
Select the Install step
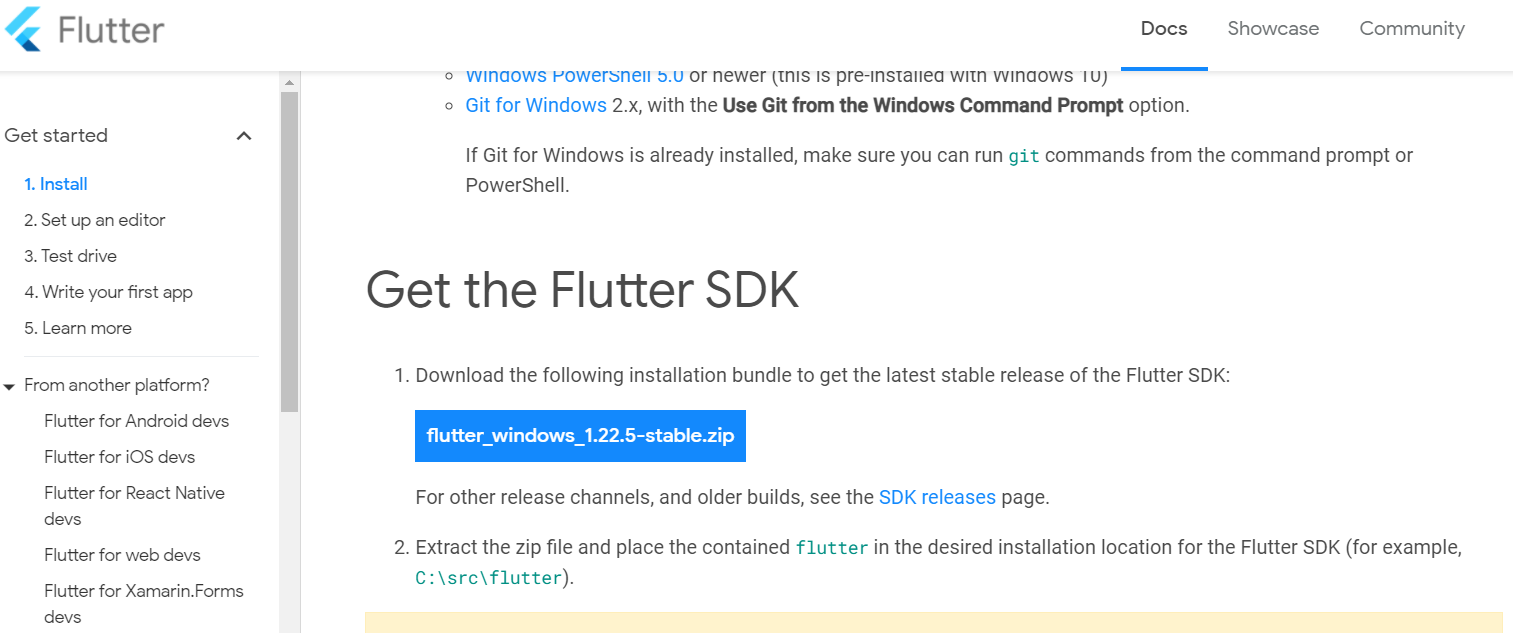pos(56,183)
